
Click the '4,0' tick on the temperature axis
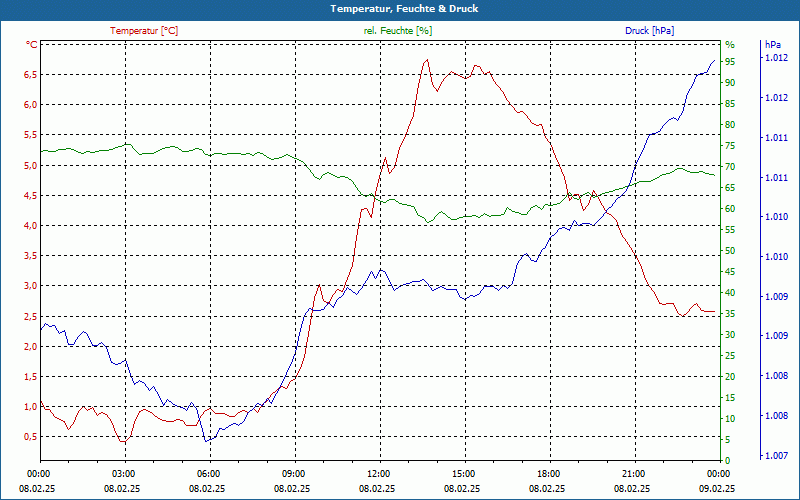[31, 226]
